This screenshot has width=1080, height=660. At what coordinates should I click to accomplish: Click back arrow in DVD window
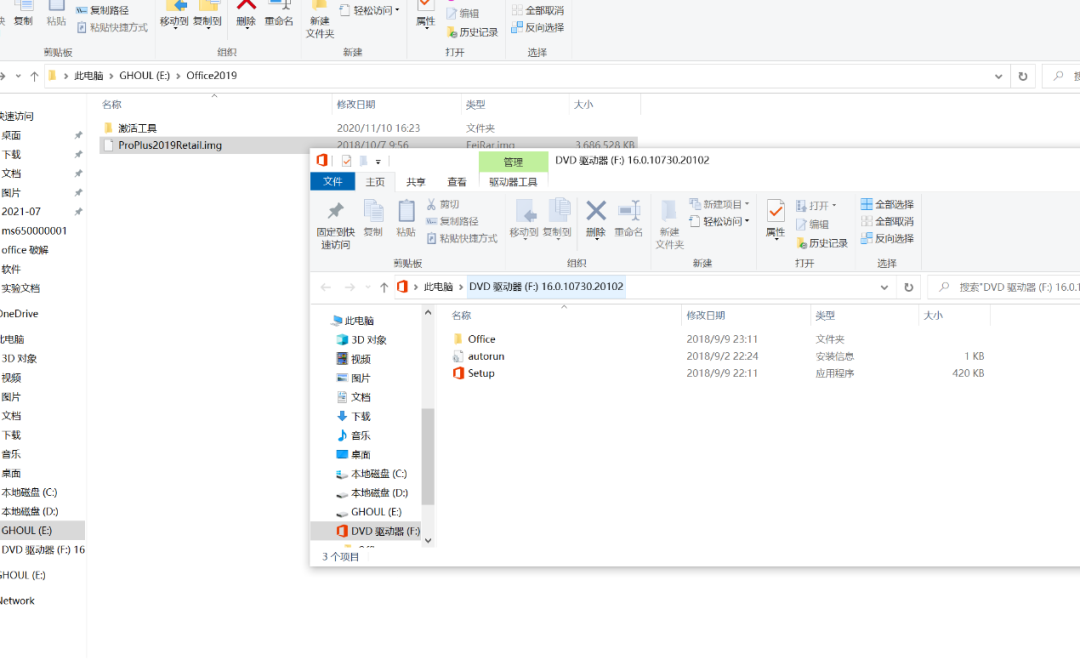coord(326,287)
